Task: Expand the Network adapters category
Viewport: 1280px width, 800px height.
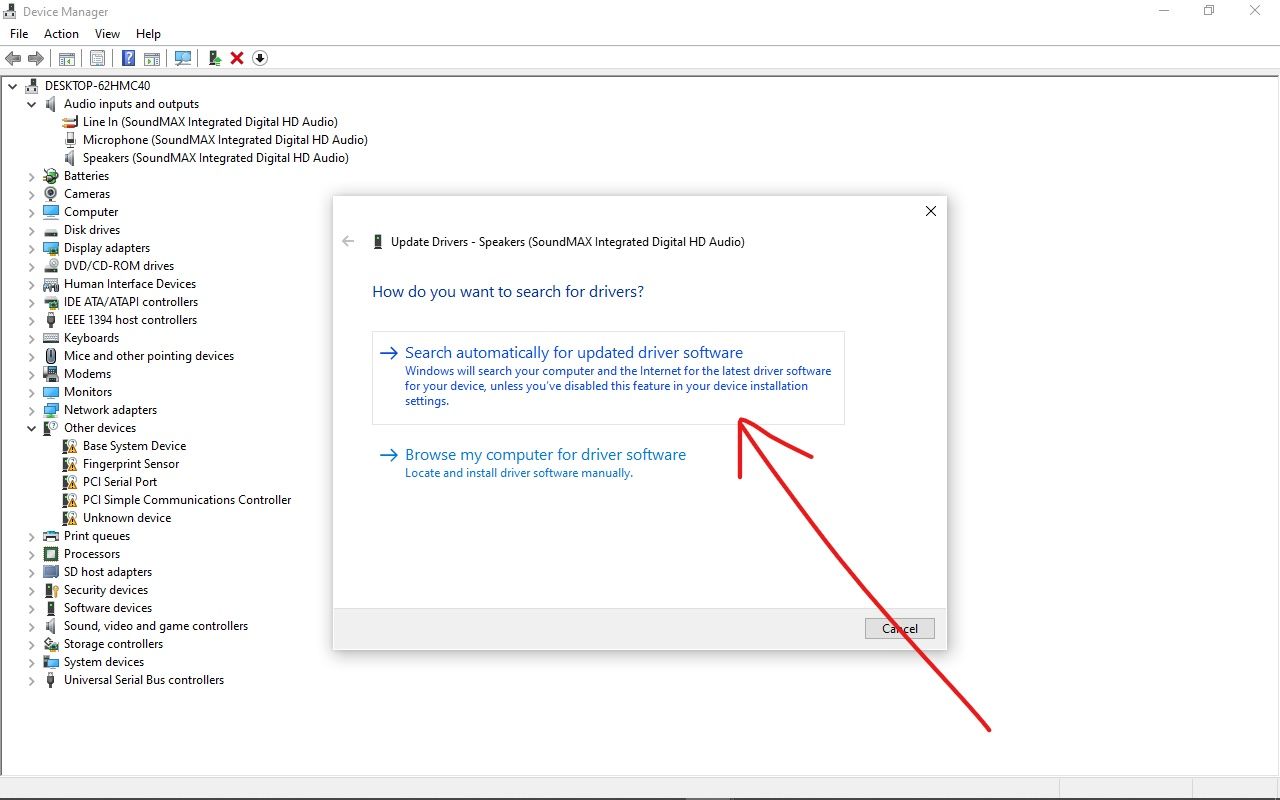Action: point(32,410)
